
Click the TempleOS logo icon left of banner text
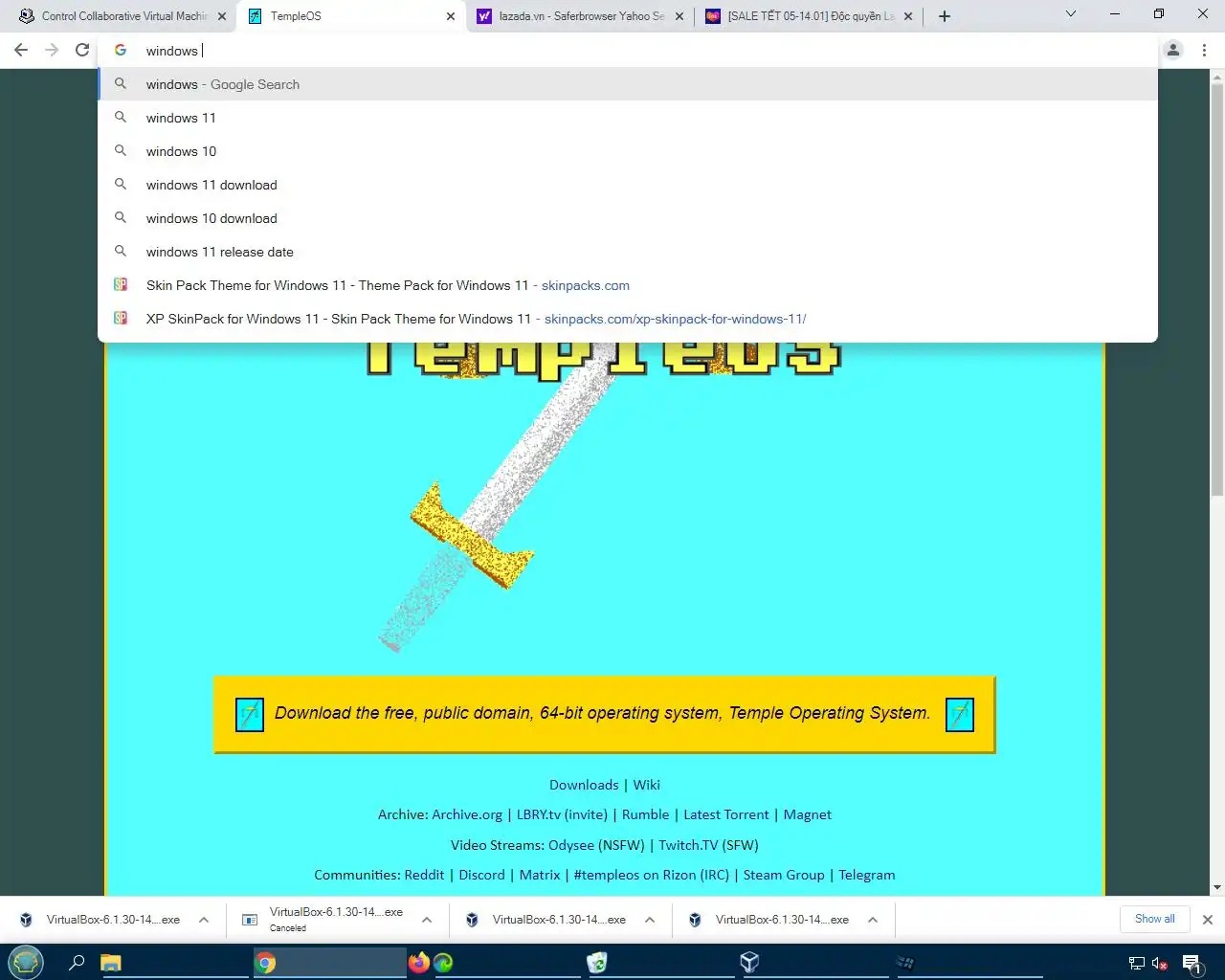click(249, 715)
